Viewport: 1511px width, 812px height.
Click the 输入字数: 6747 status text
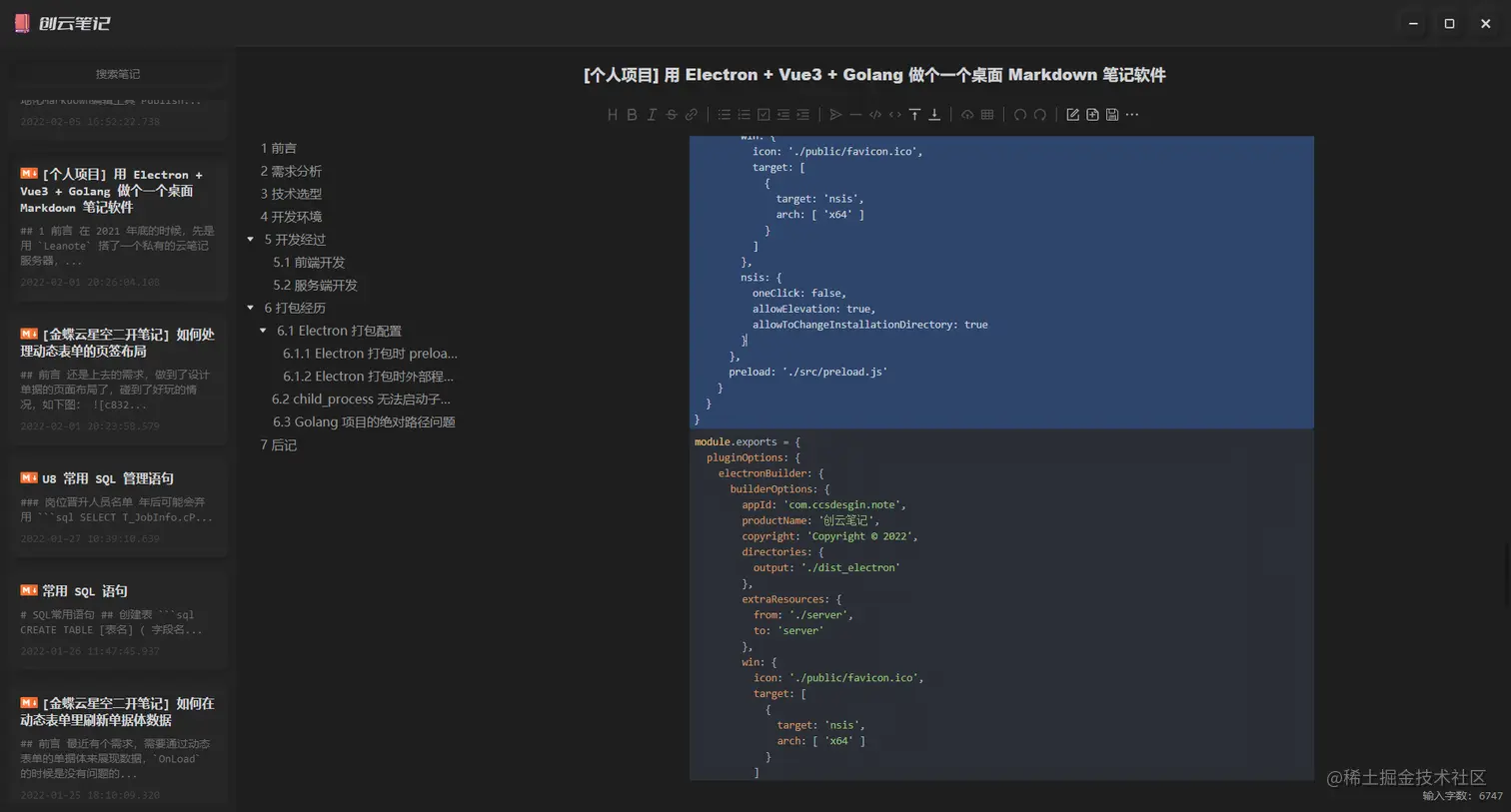[1462, 796]
